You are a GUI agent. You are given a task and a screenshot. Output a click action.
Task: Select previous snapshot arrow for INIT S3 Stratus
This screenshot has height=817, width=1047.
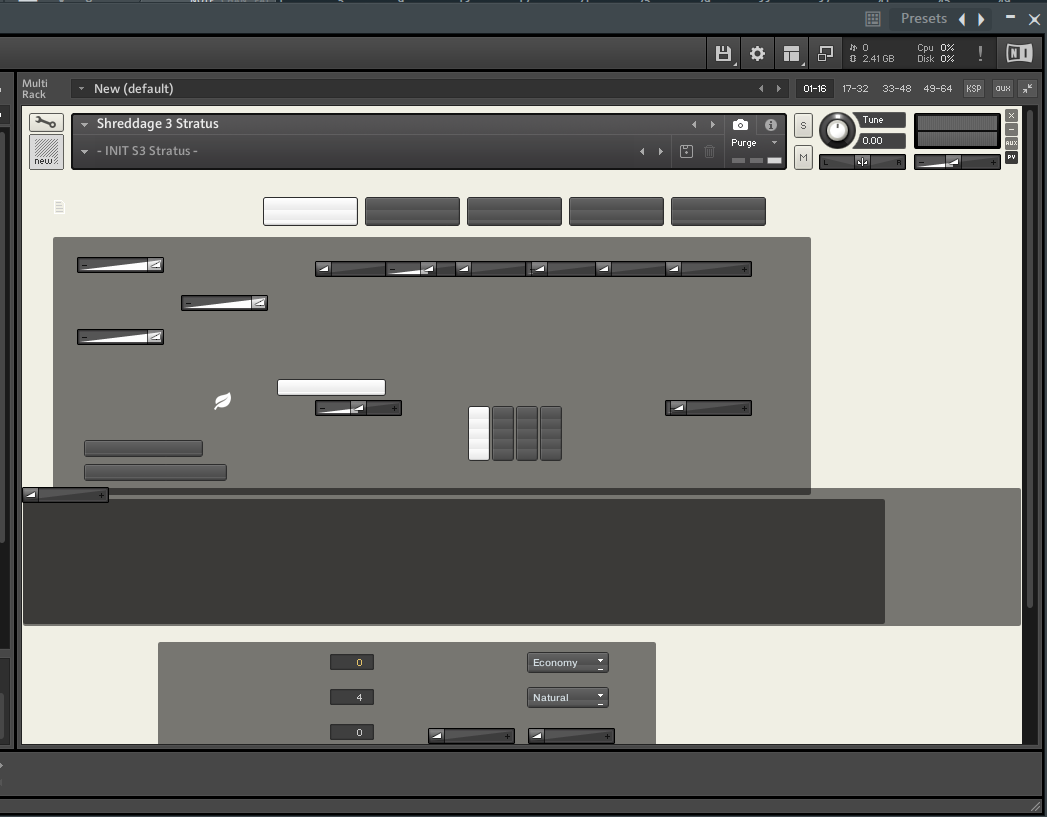coord(642,152)
